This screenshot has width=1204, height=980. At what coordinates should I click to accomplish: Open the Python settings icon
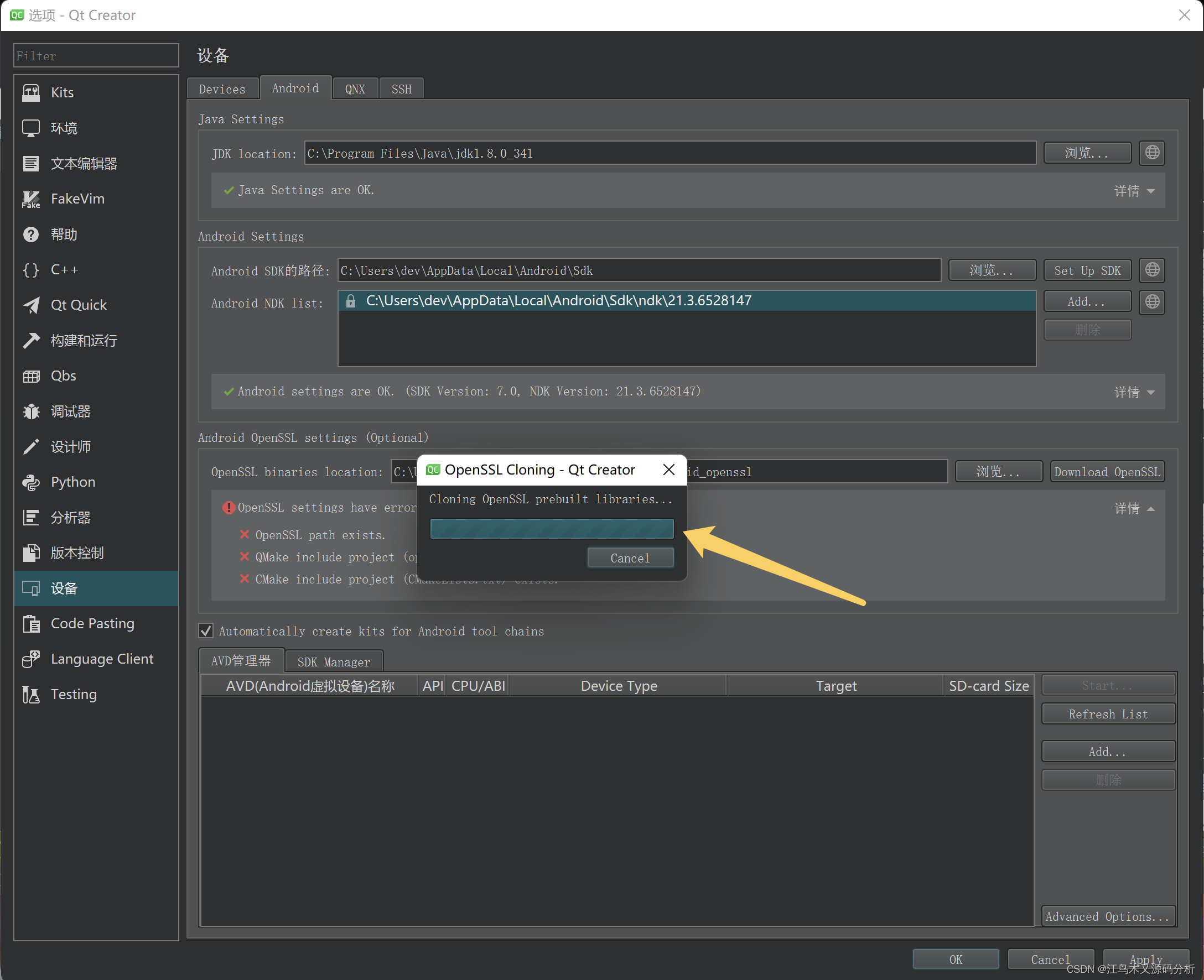click(31, 482)
